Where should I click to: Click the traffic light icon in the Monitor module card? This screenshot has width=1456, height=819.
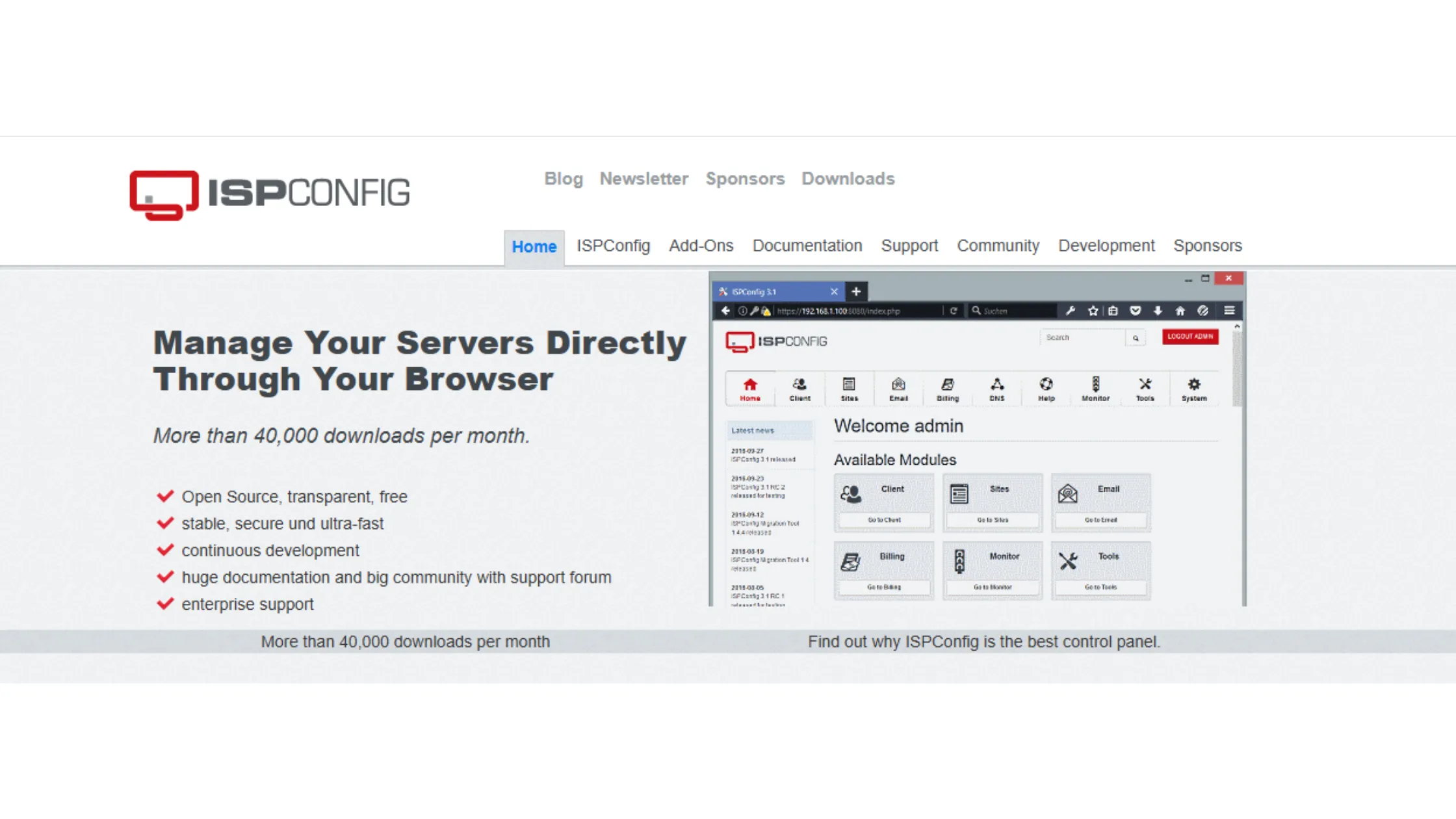[x=959, y=561]
